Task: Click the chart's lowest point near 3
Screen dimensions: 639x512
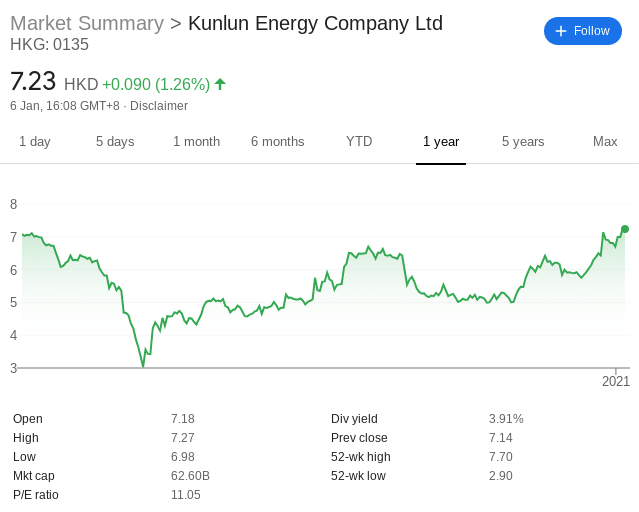Action: (143, 366)
